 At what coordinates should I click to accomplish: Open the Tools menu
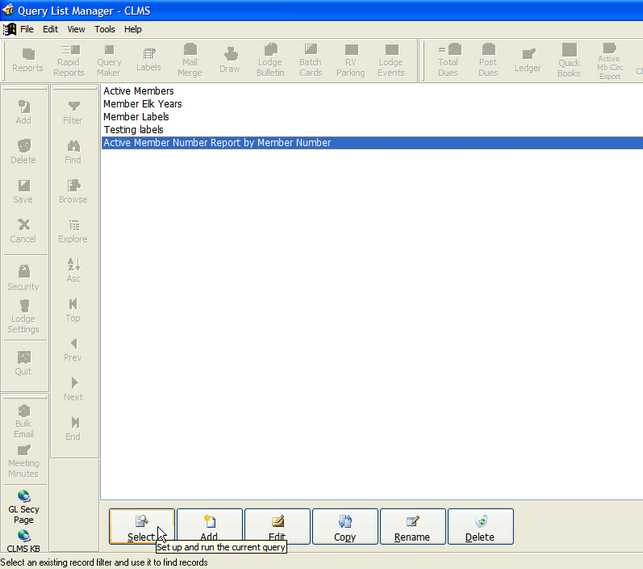pyautogui.click(x=105, y=29)
